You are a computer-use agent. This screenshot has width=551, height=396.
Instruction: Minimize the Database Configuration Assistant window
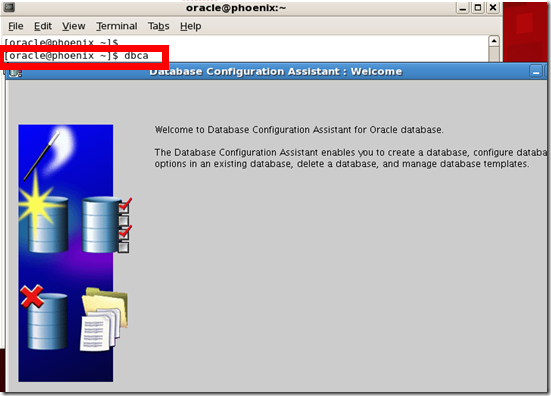tap(536, 72)
